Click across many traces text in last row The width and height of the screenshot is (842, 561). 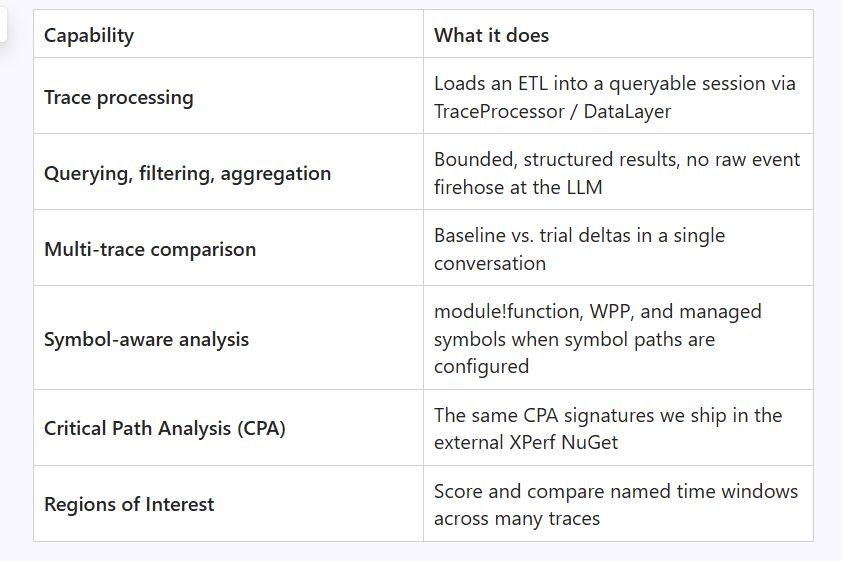[x=517, y=519]
